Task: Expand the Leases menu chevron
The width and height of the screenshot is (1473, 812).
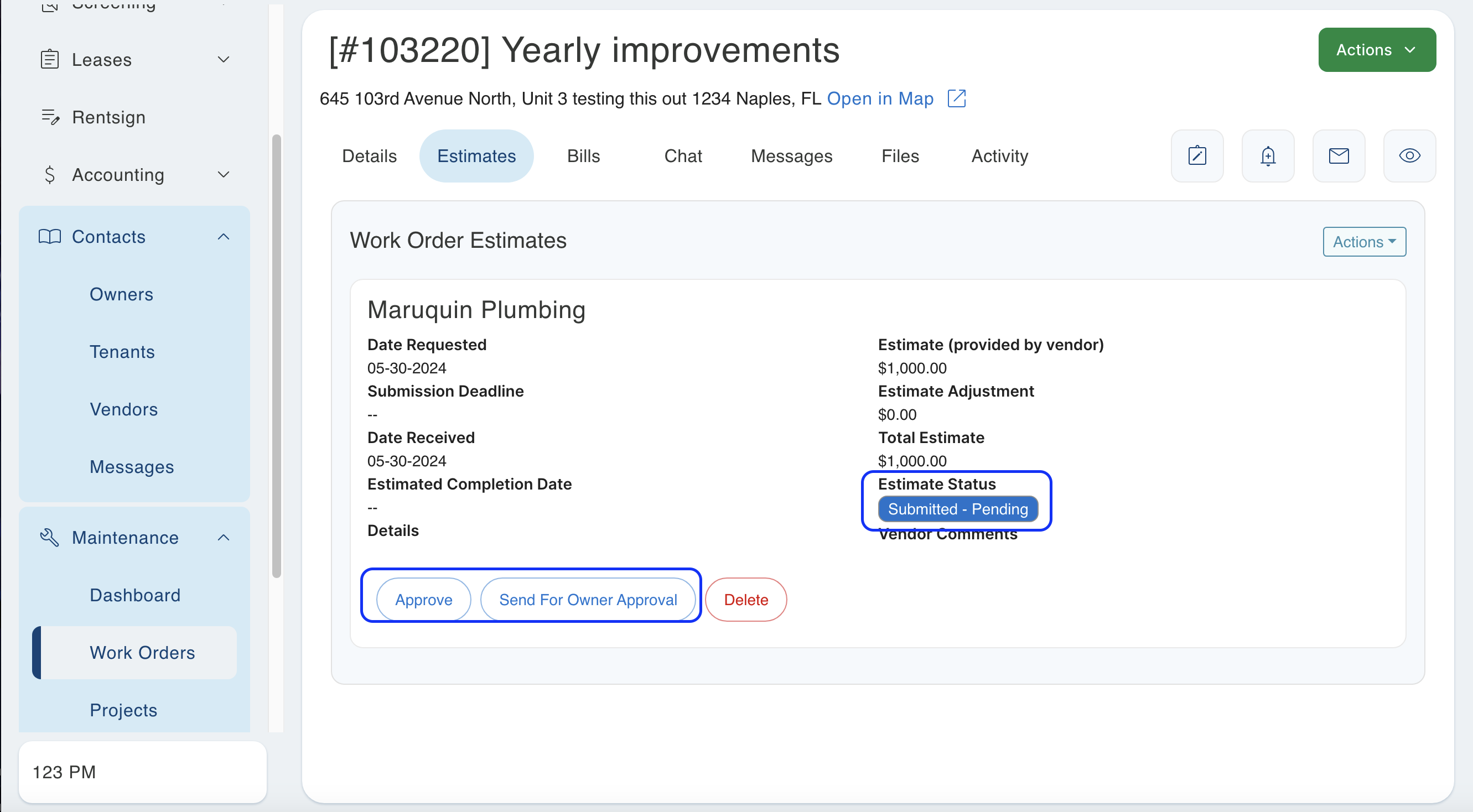Action: [224, 59]
